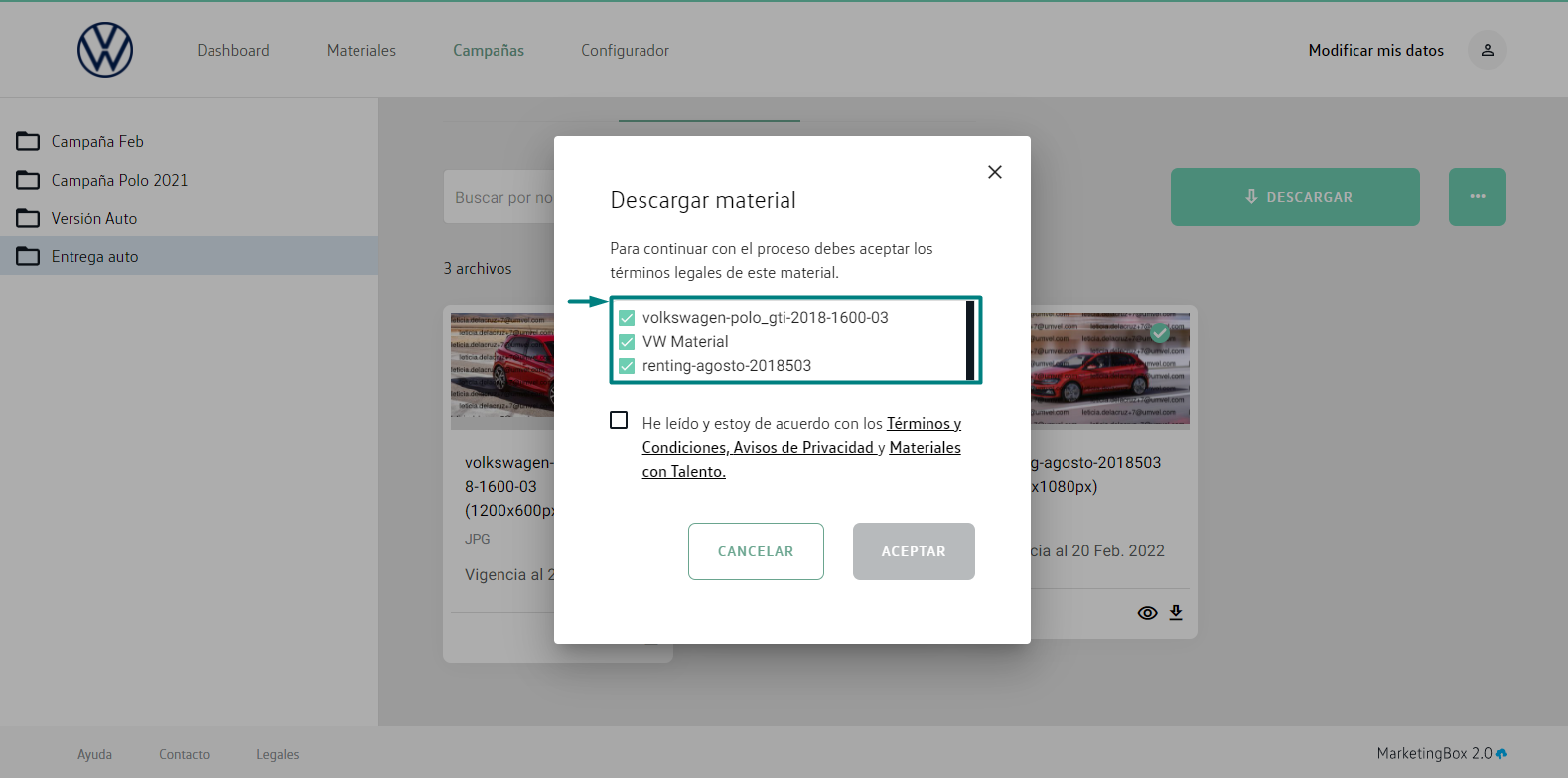Open the Ayuda footer link
The width and height of the screenshot is (1568, 778).
click(94, 755)
